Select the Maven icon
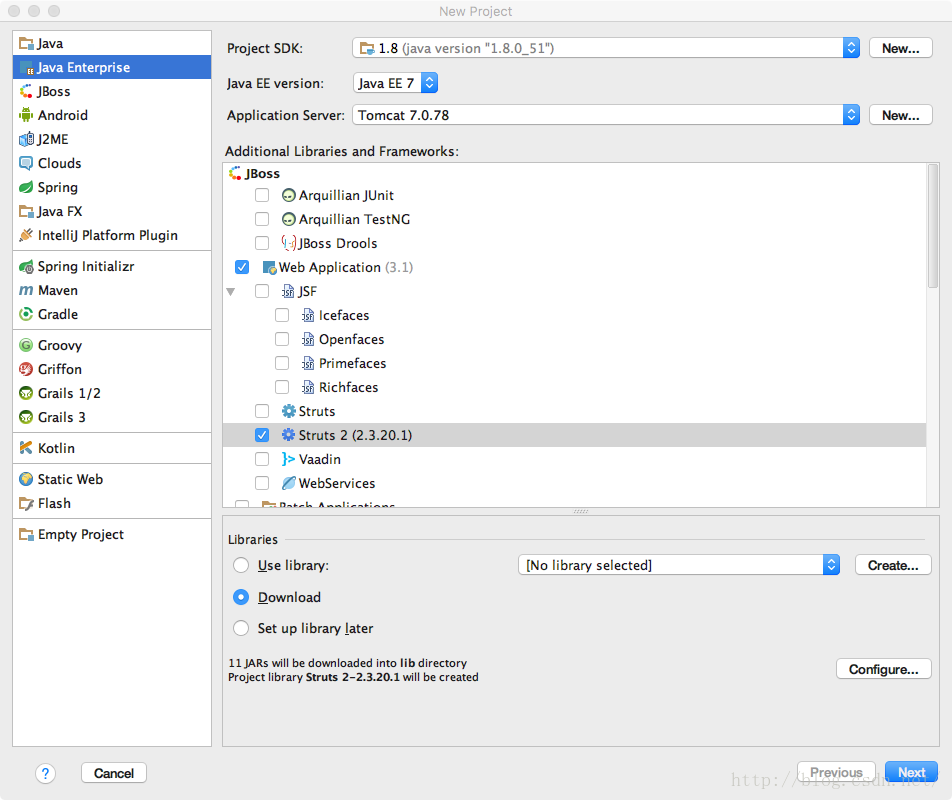Image resolution: width=952 pixels, height=800 pixels. [x=26, y=291]
